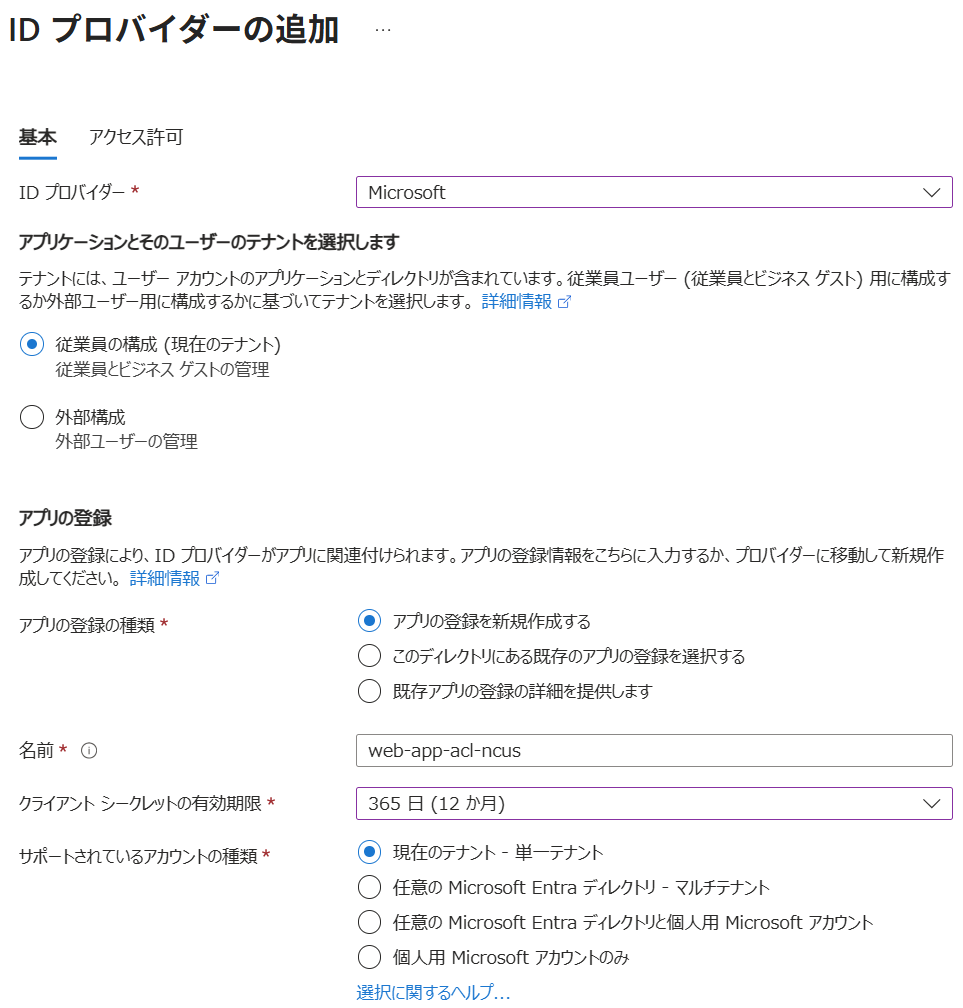963x1008 pixels.
Task: Click the 従業員とビジネス ゲストの管理 description
Action: 162,370
